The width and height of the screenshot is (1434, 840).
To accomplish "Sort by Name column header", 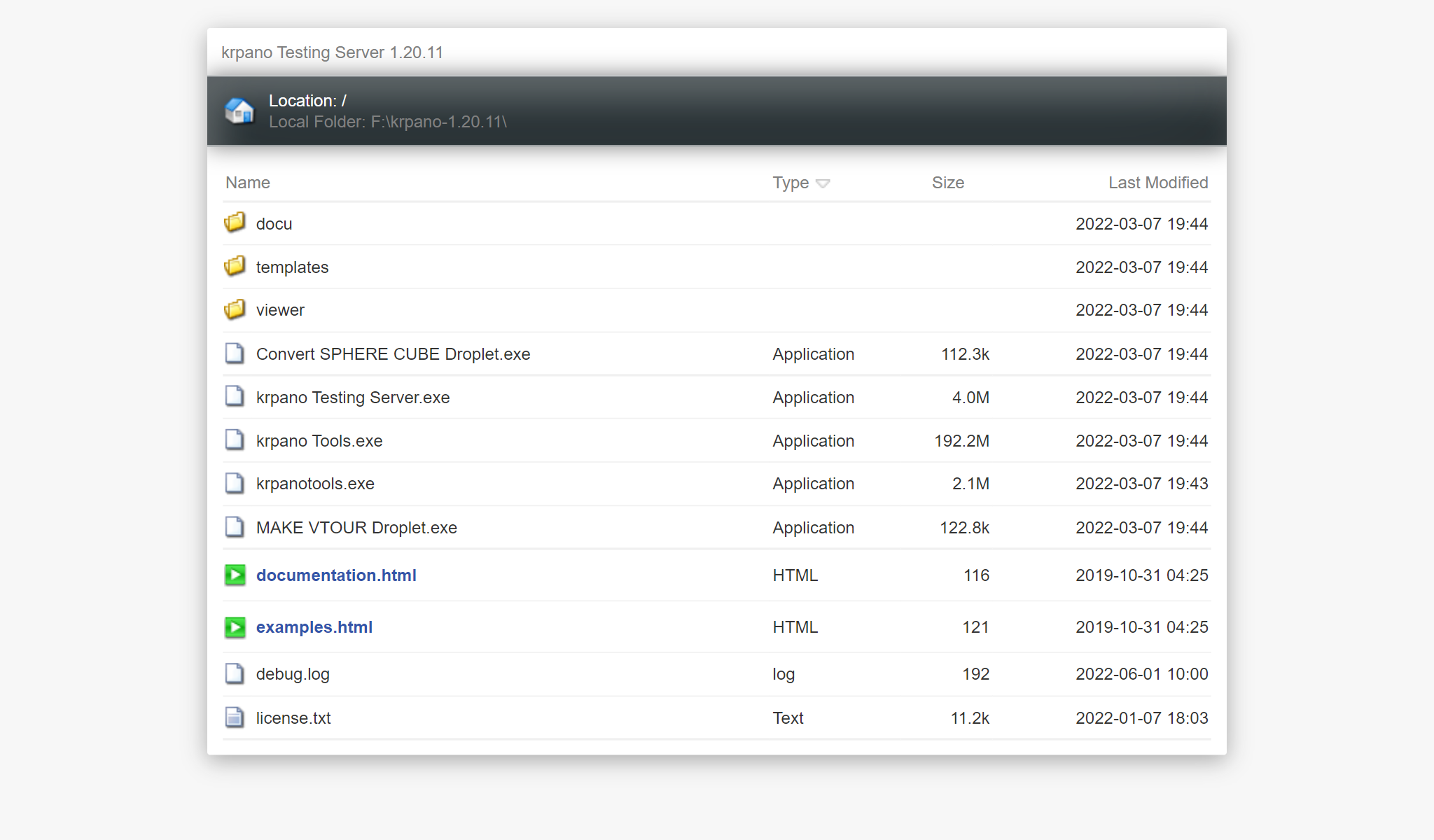I will (248, 183).
